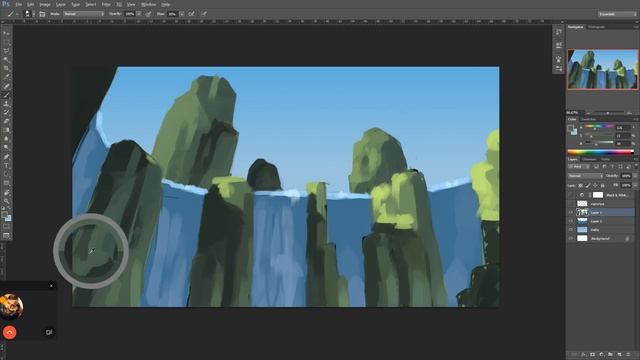This screenshot has height=360, width=640.
Task: Select the Quick Selection tool
Action: point(6,60)
